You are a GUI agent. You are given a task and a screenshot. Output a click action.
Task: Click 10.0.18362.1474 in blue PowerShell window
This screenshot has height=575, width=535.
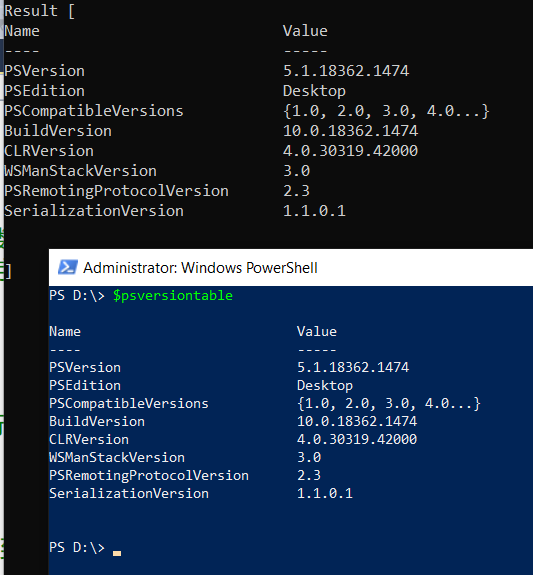coord(357,421)
